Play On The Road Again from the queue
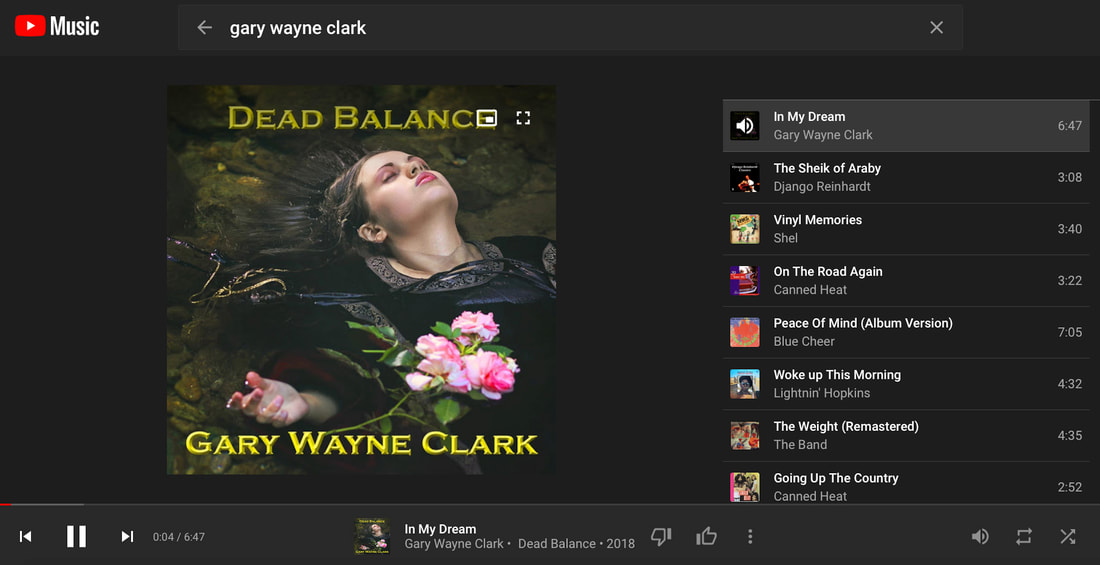The width and height of the screenshot is (1100, 565). pos(906,281)
